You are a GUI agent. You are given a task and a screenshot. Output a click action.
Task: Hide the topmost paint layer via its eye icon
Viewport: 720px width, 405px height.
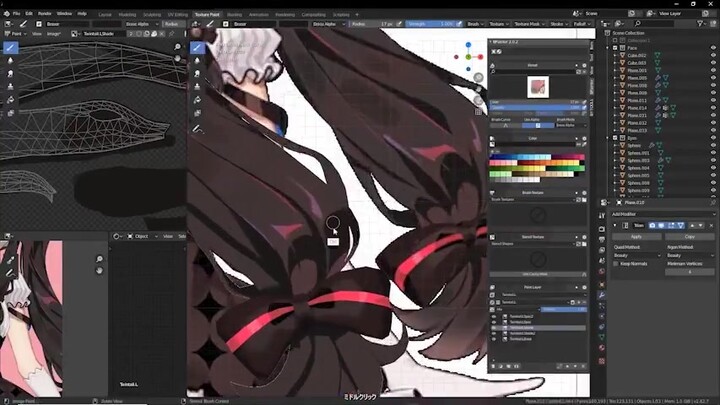(494, 316)
